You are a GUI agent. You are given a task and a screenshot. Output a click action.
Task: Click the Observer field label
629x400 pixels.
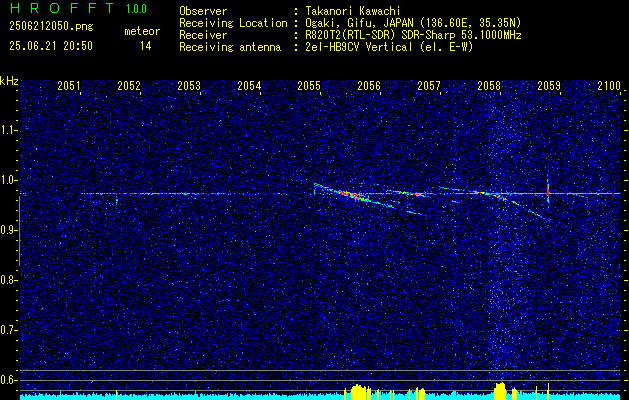coord(203,11)
